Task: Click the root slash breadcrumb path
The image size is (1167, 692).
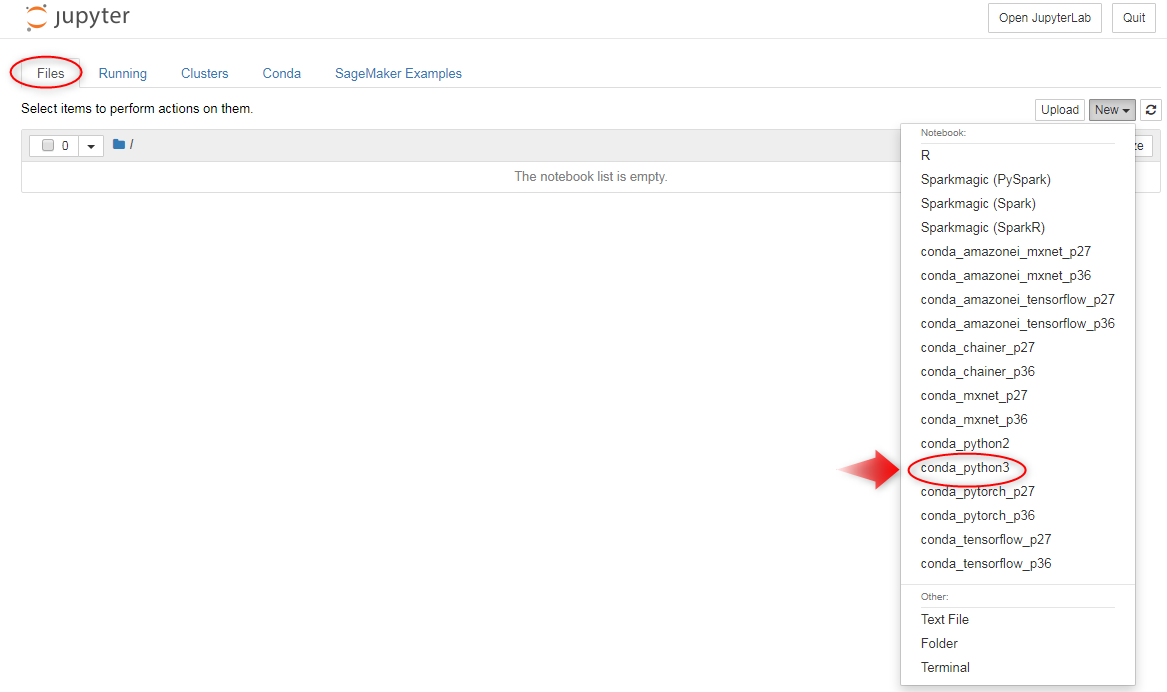Action: [x=132, y=144]
